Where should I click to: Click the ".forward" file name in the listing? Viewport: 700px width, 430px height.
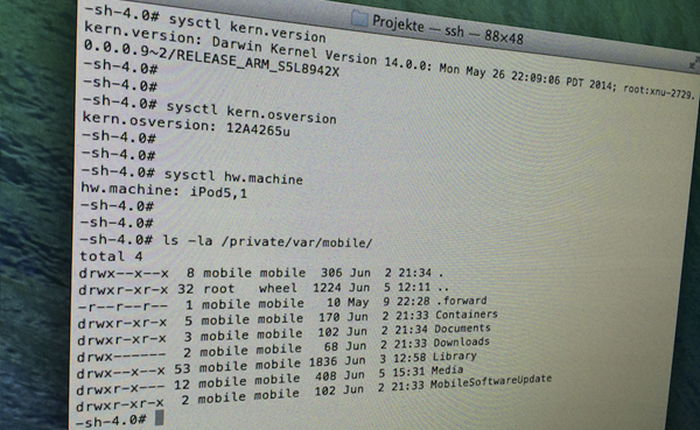(x=462, y=301)
